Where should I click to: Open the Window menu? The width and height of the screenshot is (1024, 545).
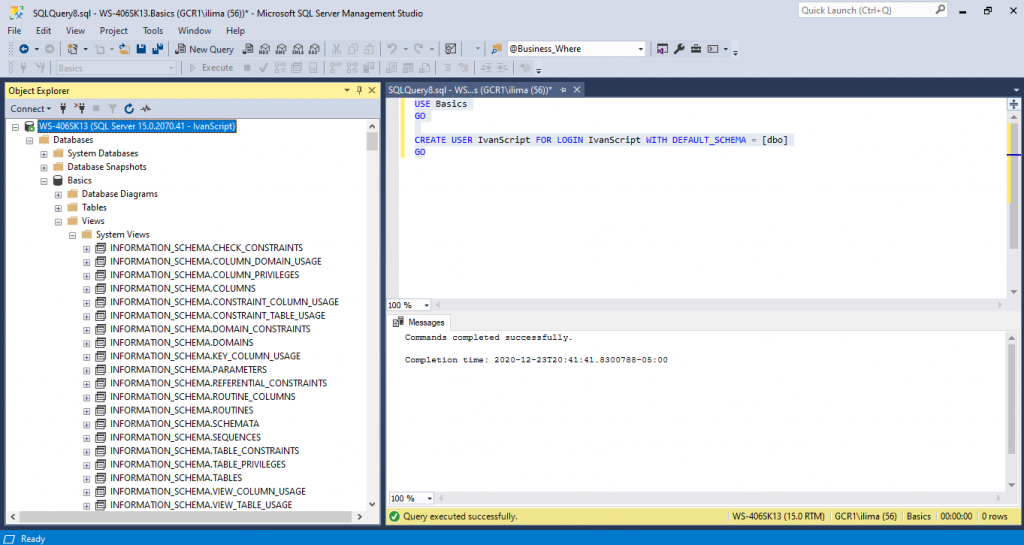(x=195, y=31)
